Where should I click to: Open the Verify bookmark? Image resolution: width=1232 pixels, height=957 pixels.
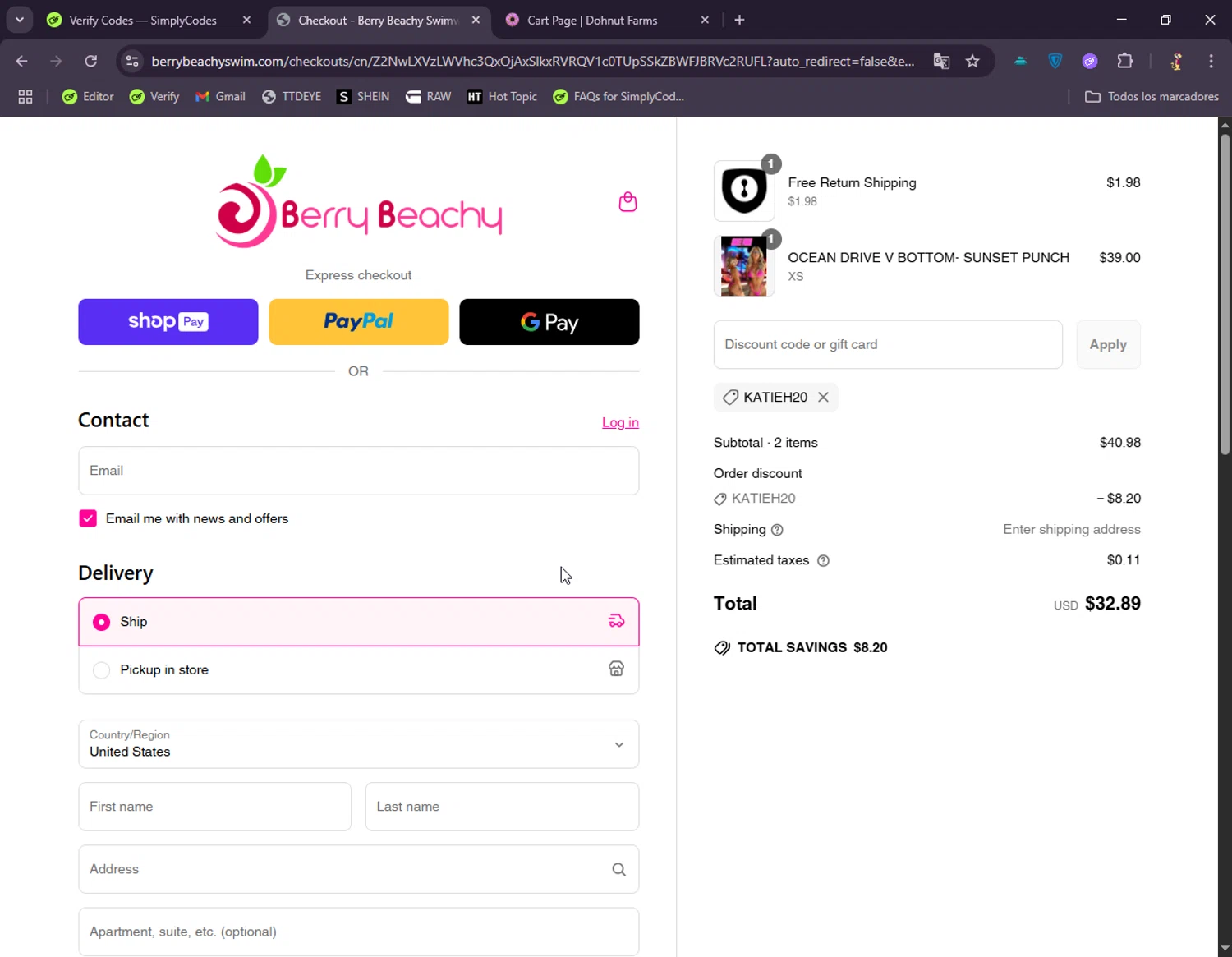tap(154, 97)
